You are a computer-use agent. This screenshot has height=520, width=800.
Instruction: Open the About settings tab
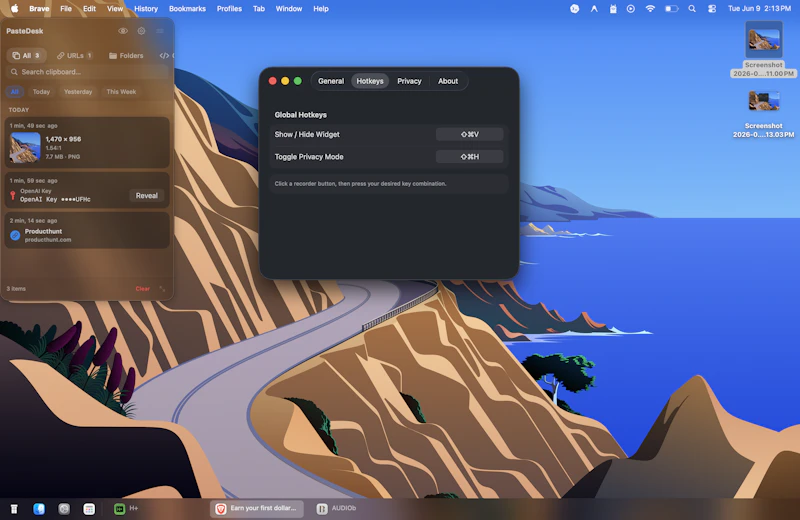click(448, 81)
